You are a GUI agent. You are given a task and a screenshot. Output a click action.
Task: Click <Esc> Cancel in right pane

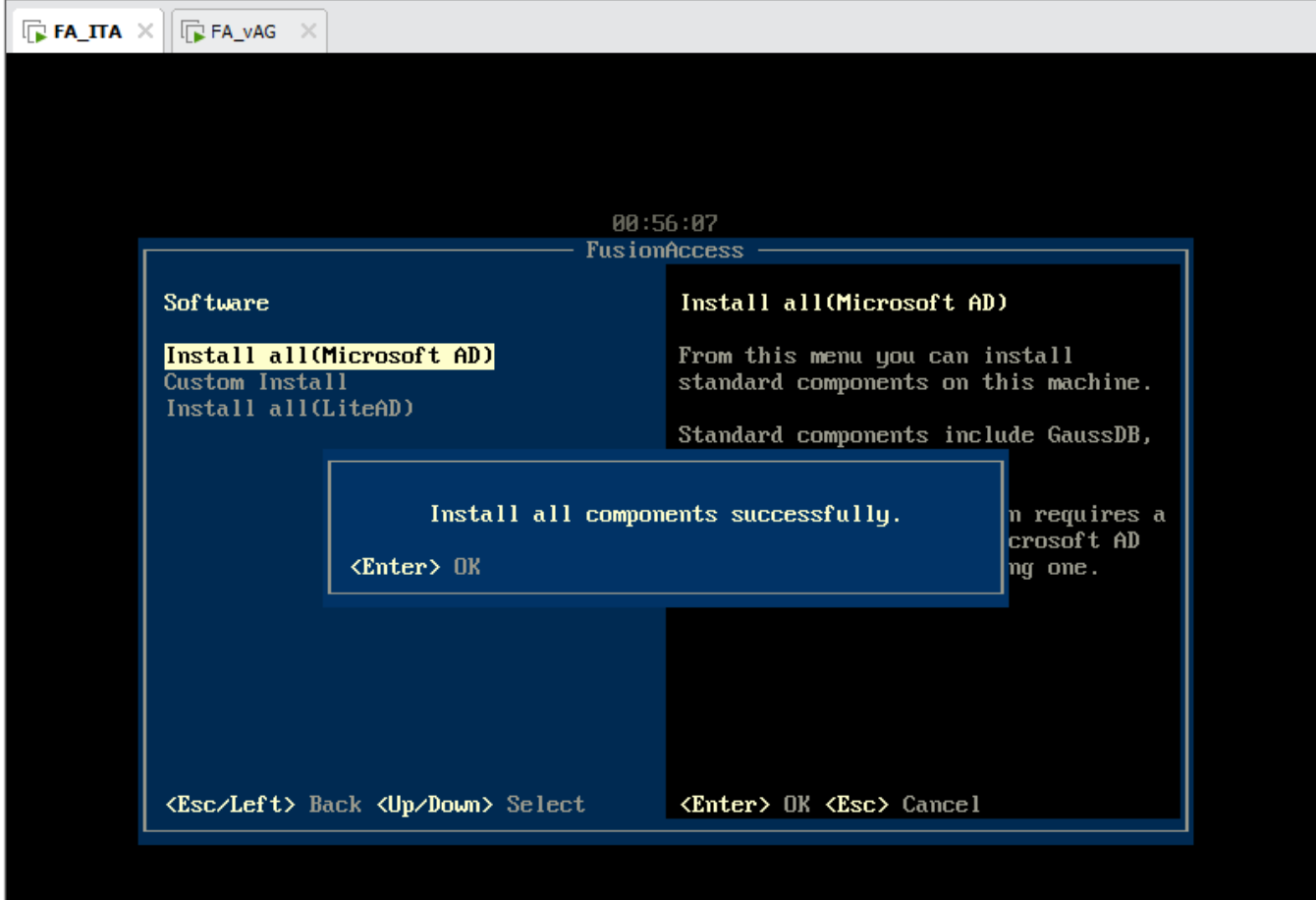click(x=903, y=805)
